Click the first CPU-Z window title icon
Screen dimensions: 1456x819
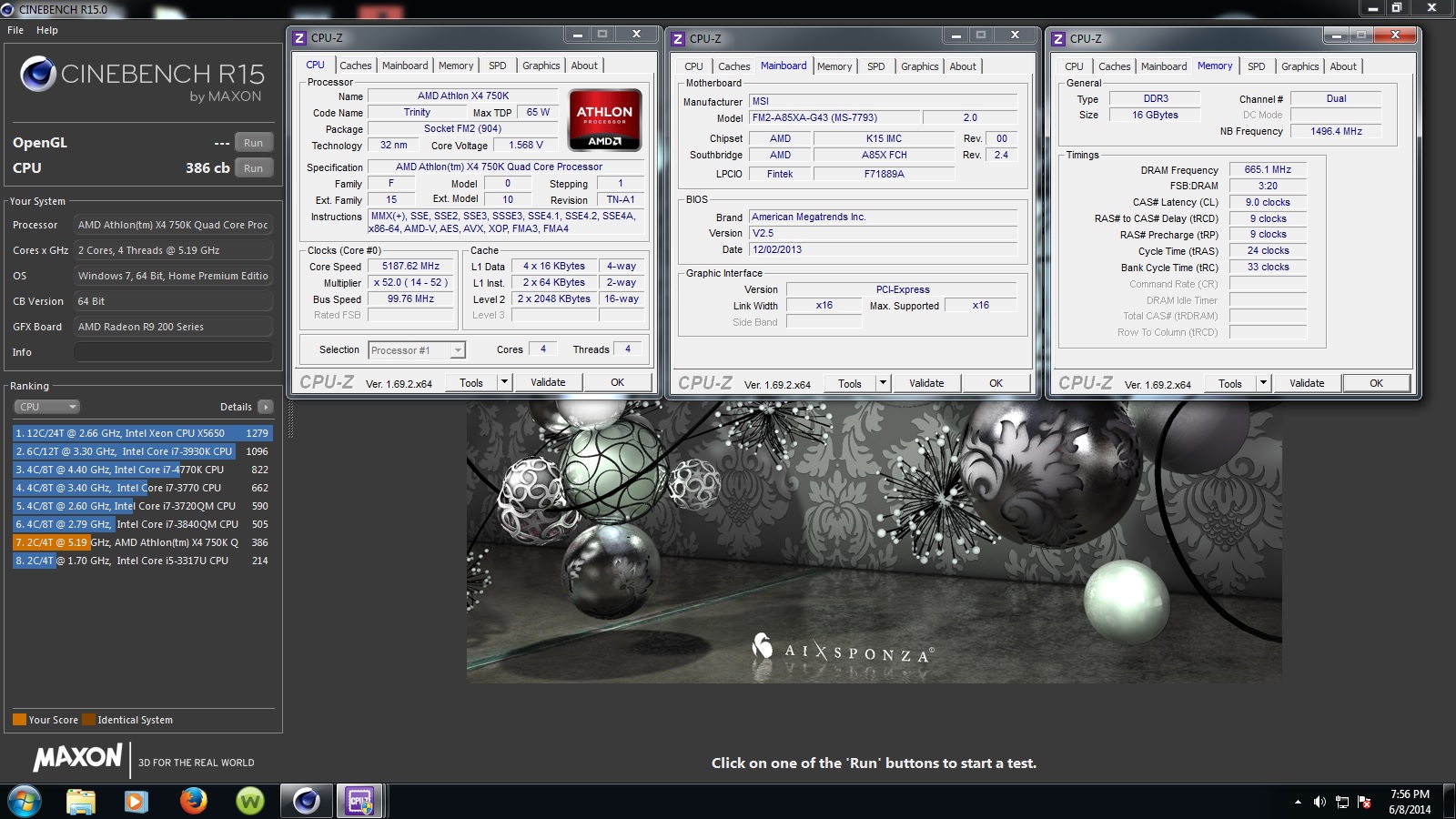pyautogui.click(x=299, y=38)
